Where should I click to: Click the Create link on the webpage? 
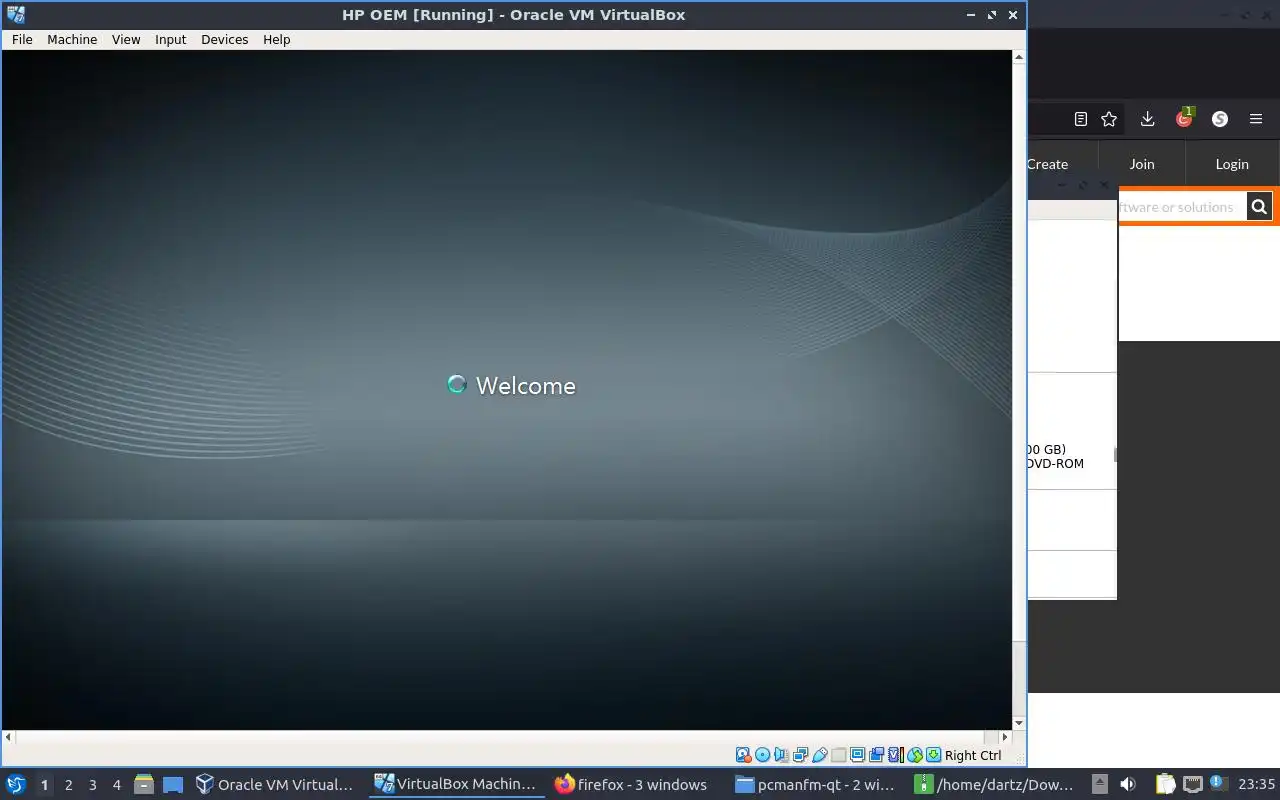[1047, 164]
